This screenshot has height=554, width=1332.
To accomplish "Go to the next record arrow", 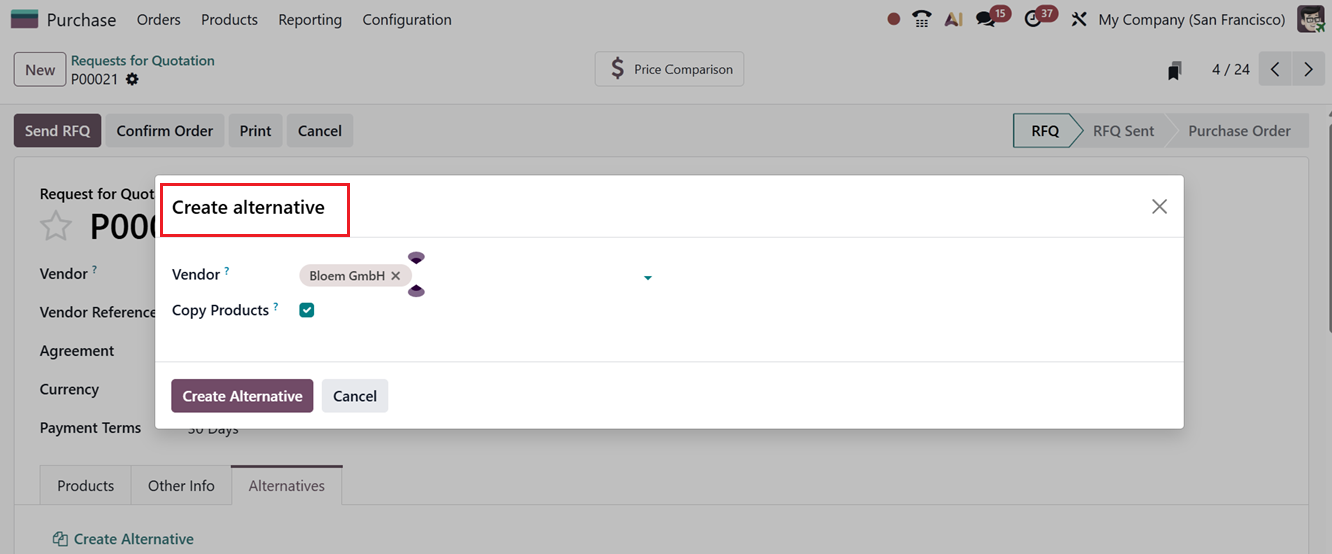I will pyautogui.click(x=1308, y=70).
